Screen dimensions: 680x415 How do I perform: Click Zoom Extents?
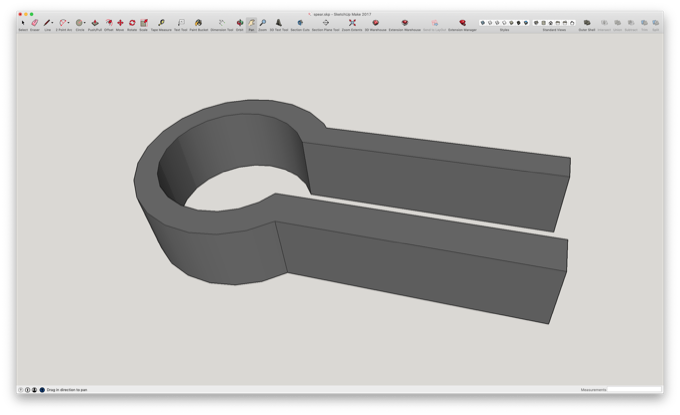pyautogui.click(x=352, y=23)
